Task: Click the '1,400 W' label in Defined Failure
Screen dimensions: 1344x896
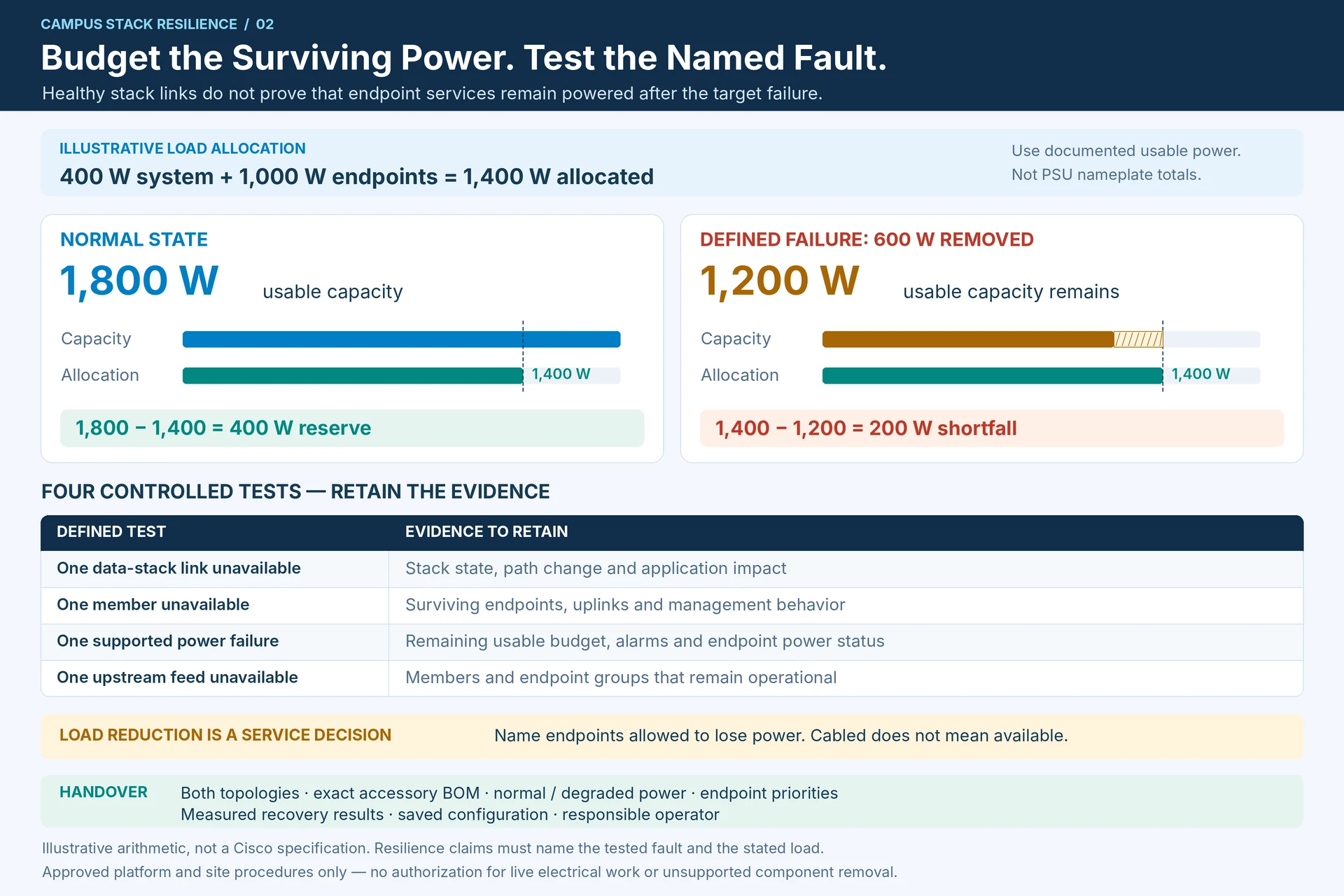Action: tap(1200, 374)
